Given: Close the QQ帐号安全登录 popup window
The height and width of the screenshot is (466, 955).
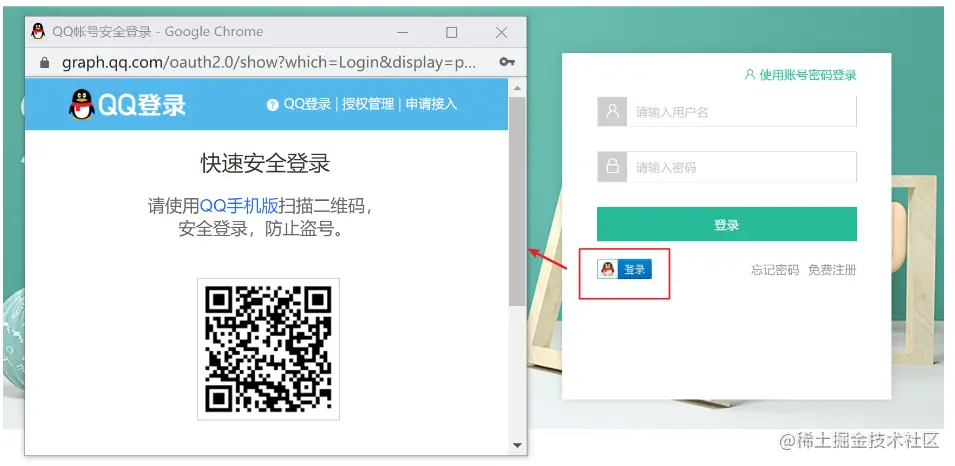Looking at the screenshot, I should [x=501, y=32].
